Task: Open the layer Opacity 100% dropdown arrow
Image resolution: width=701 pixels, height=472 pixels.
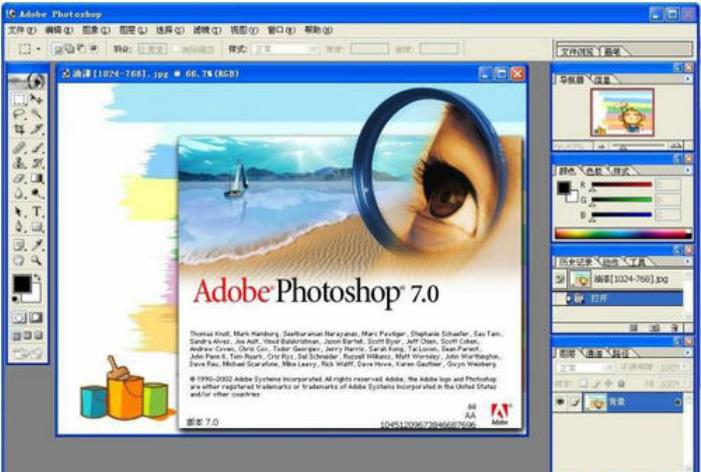Action: (684, 367)
